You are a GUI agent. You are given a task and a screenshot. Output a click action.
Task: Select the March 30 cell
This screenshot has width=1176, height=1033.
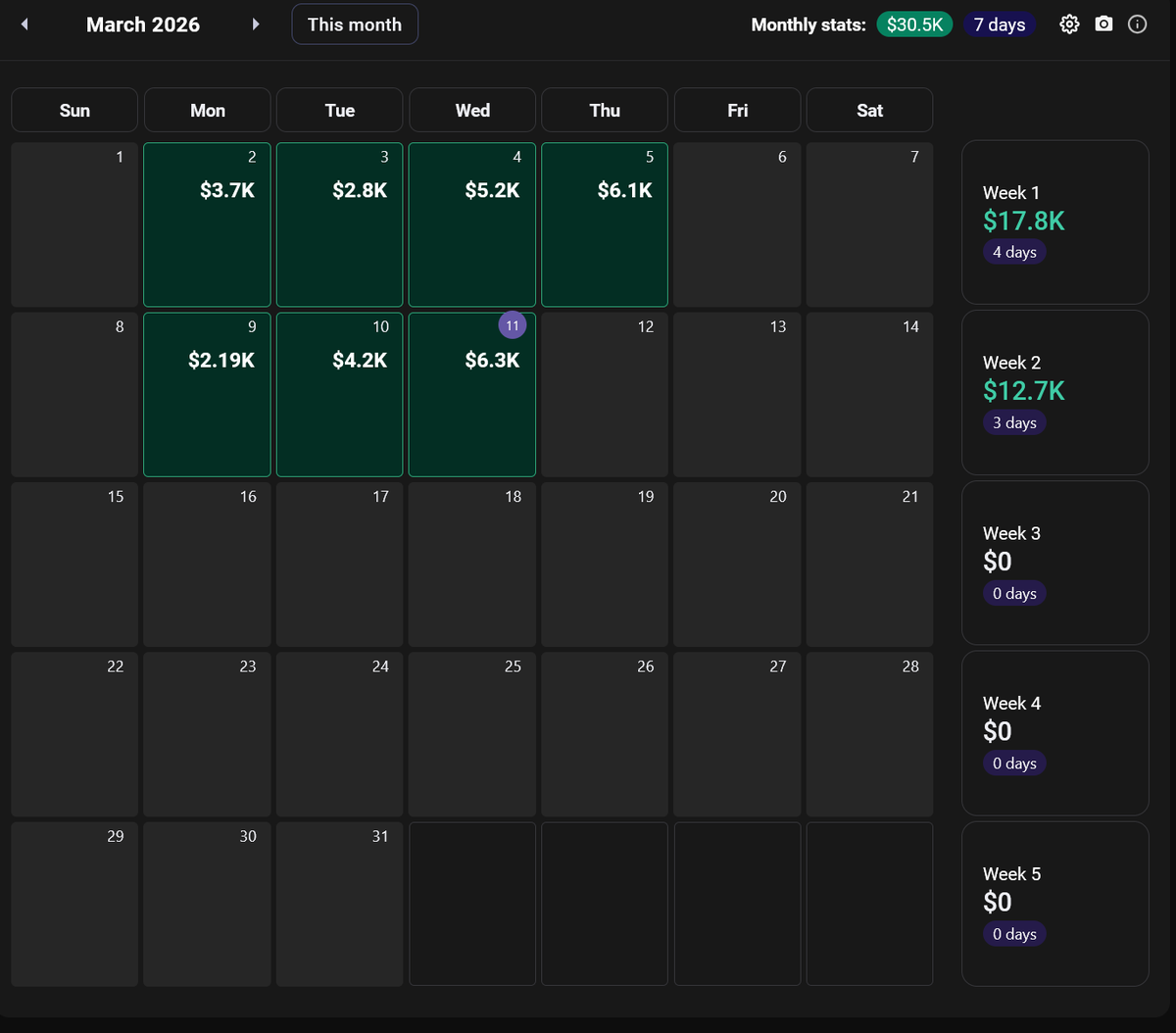pos(208,904)
